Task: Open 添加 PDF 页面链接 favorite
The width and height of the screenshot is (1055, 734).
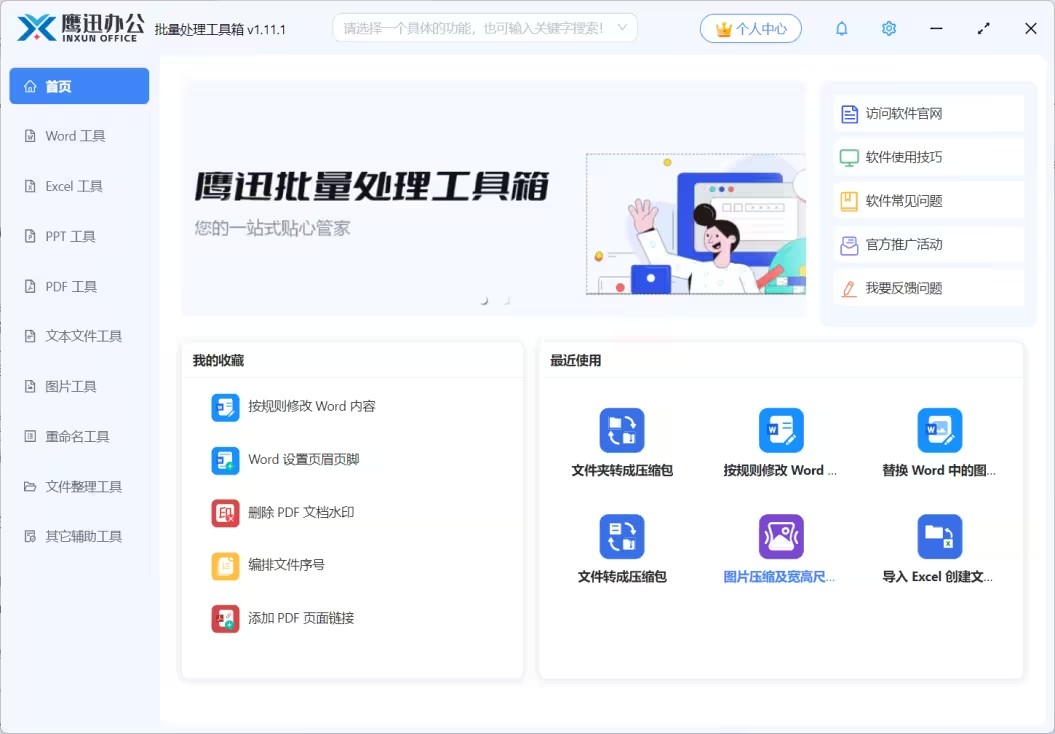Action: [x=225, y=618]
